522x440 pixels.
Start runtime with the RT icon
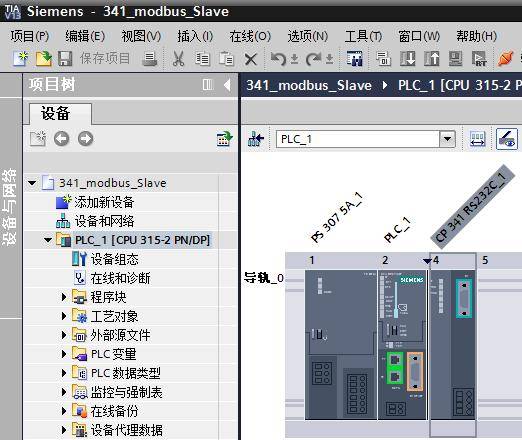(x=479, y=59)
